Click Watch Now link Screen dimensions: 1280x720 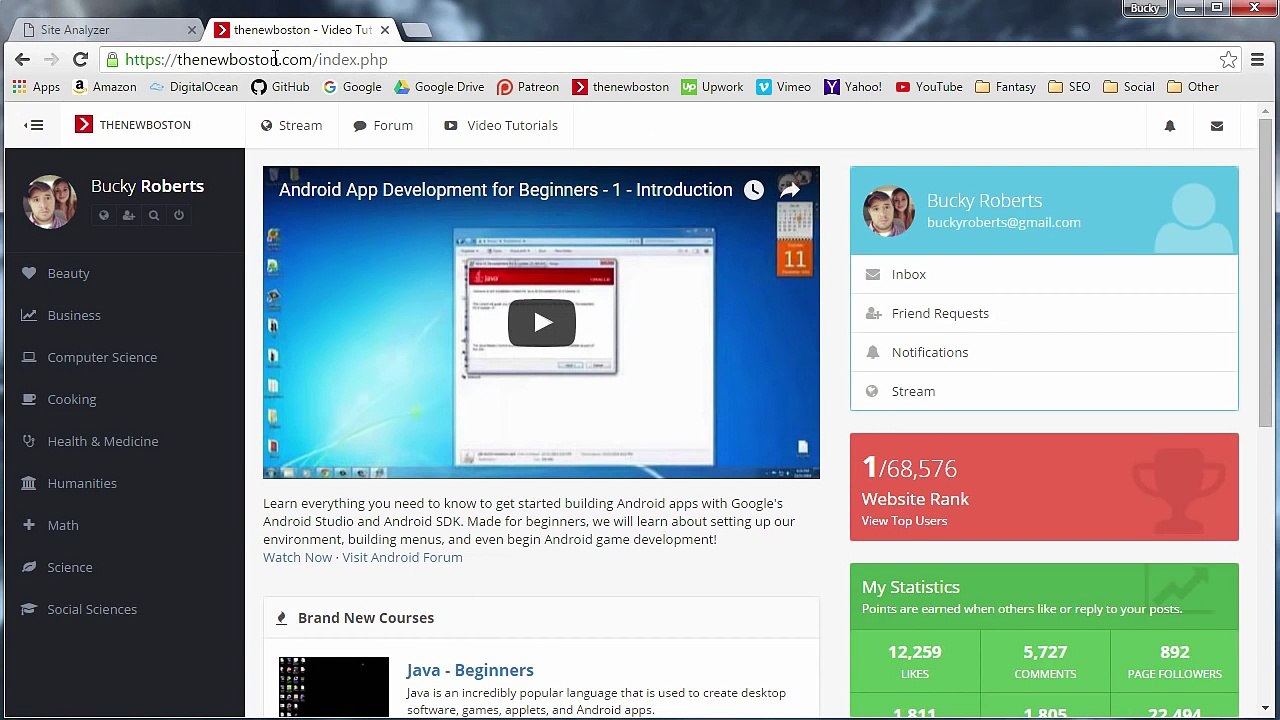(x=297, y=557)
